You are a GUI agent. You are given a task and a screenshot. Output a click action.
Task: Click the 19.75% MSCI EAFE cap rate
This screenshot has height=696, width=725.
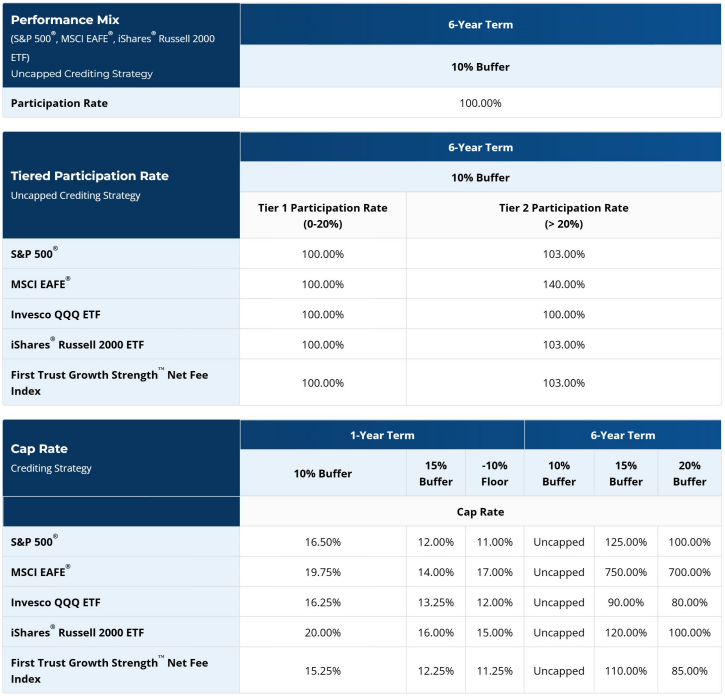pos(323,572)
